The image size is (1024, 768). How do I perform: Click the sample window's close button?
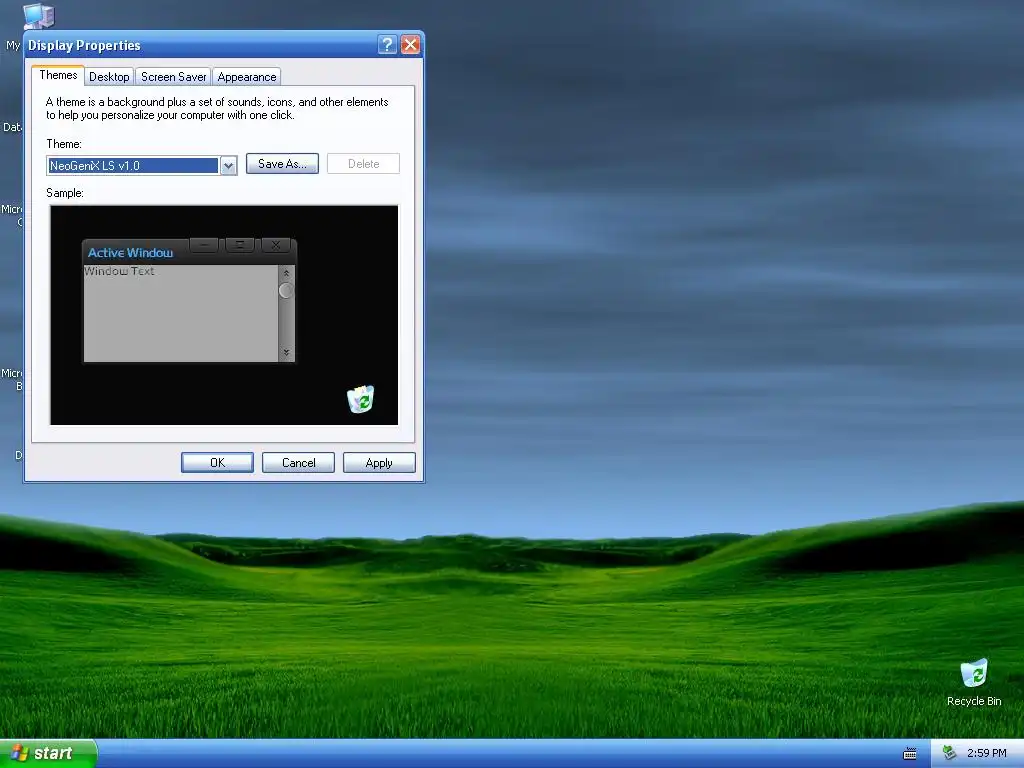click(x=276, y=245)
